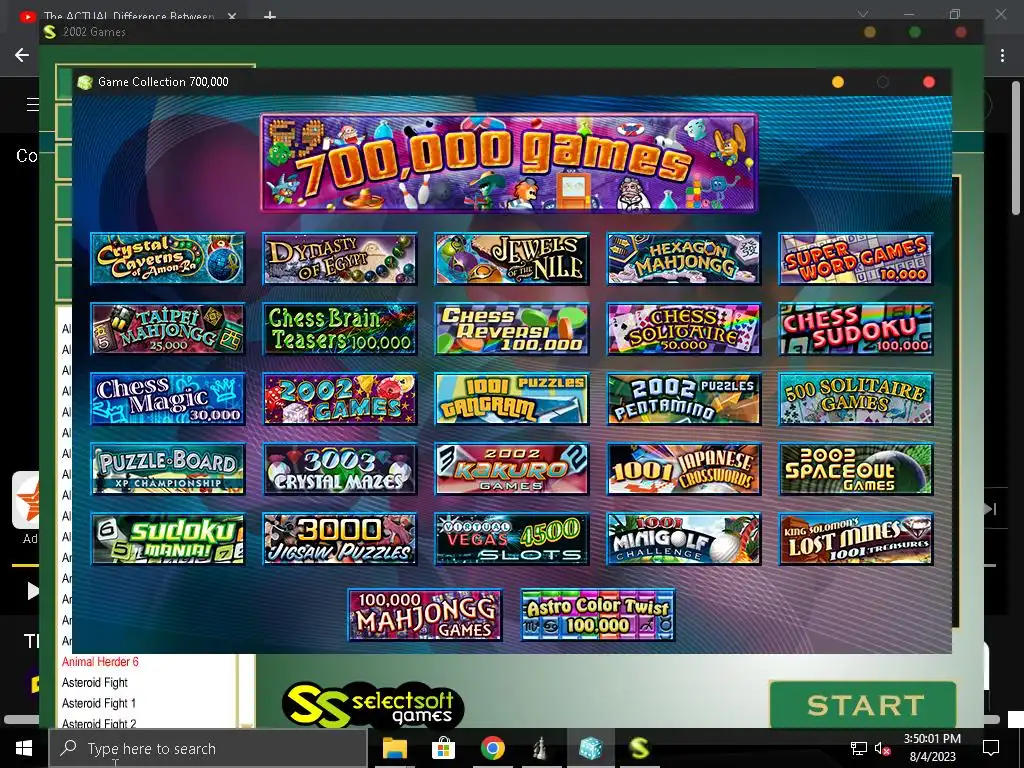The image size is (1024, 768).
Task: Select Asteroid Fight in game list
Action: 95,682
